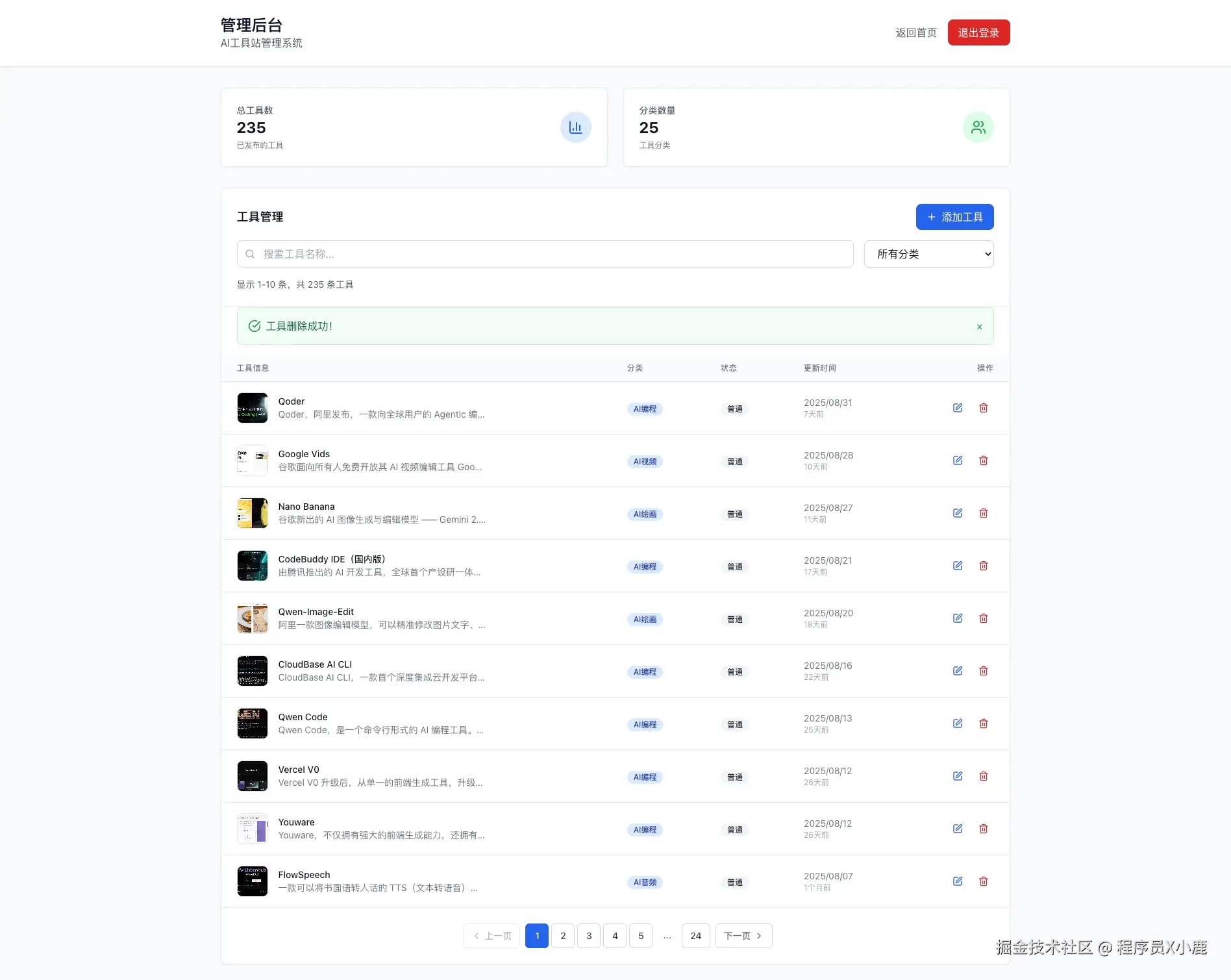Edit CodeBuddy IDE tool entry
The height and width of the screenshot is (980, 1231).
(958, 566)
